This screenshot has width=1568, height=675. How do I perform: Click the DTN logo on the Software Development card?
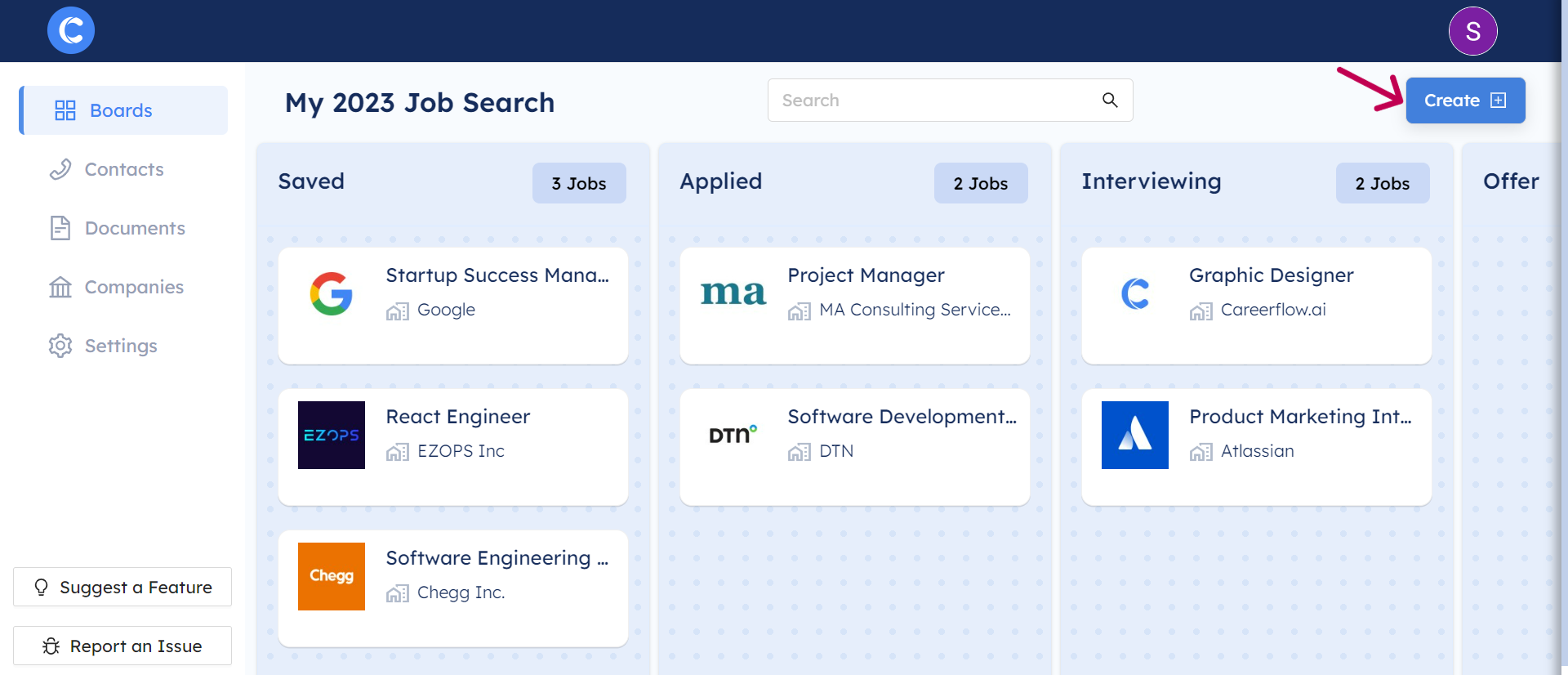coord(733,435)
